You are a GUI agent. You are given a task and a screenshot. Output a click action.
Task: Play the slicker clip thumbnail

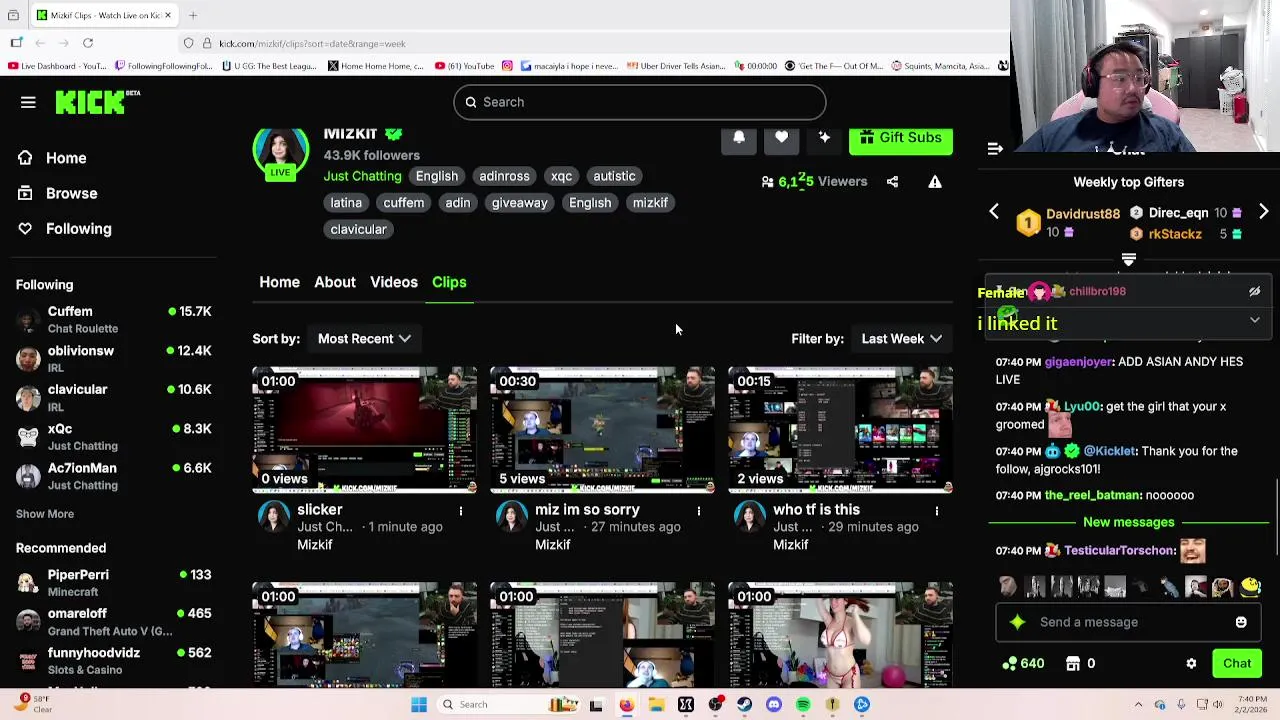click(365, 430)
